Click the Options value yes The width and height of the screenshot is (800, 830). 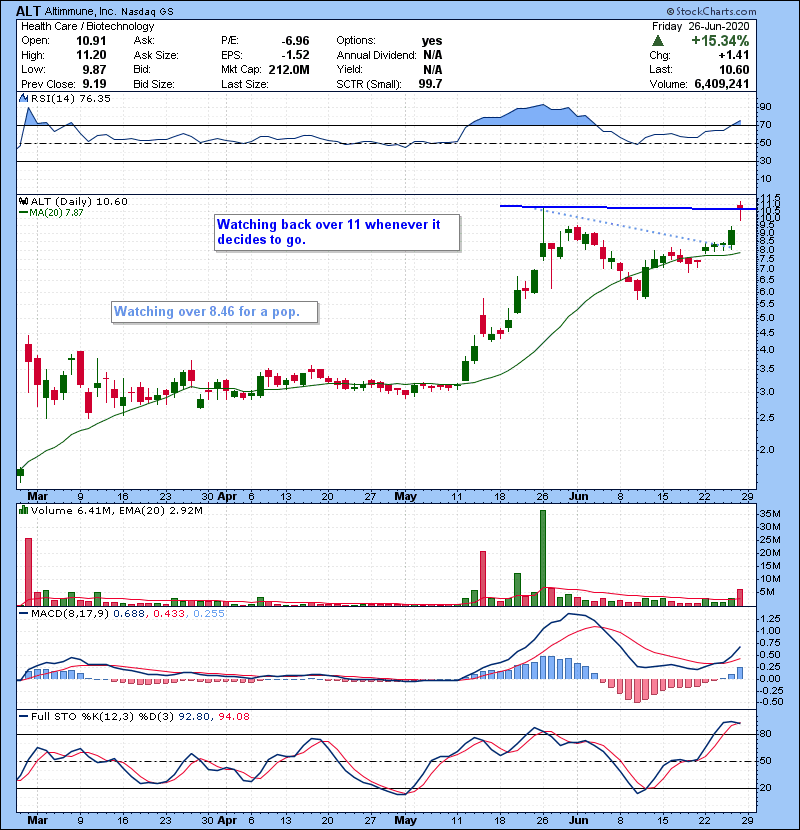pos(432,41)
